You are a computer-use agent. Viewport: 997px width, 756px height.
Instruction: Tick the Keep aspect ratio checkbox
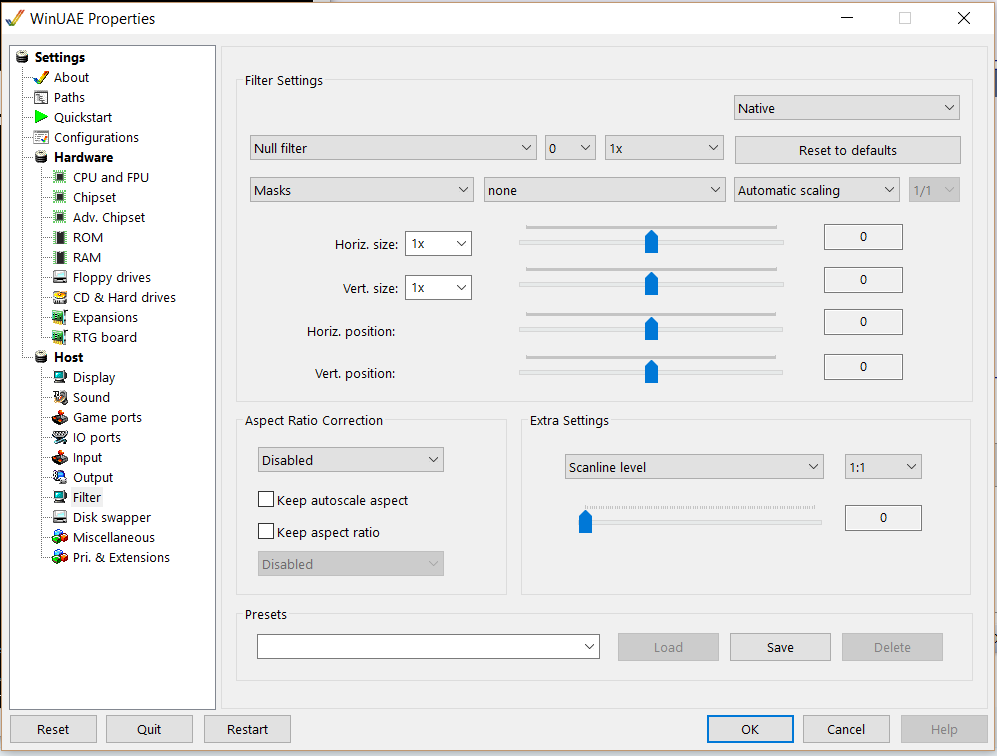pos(266,532)
